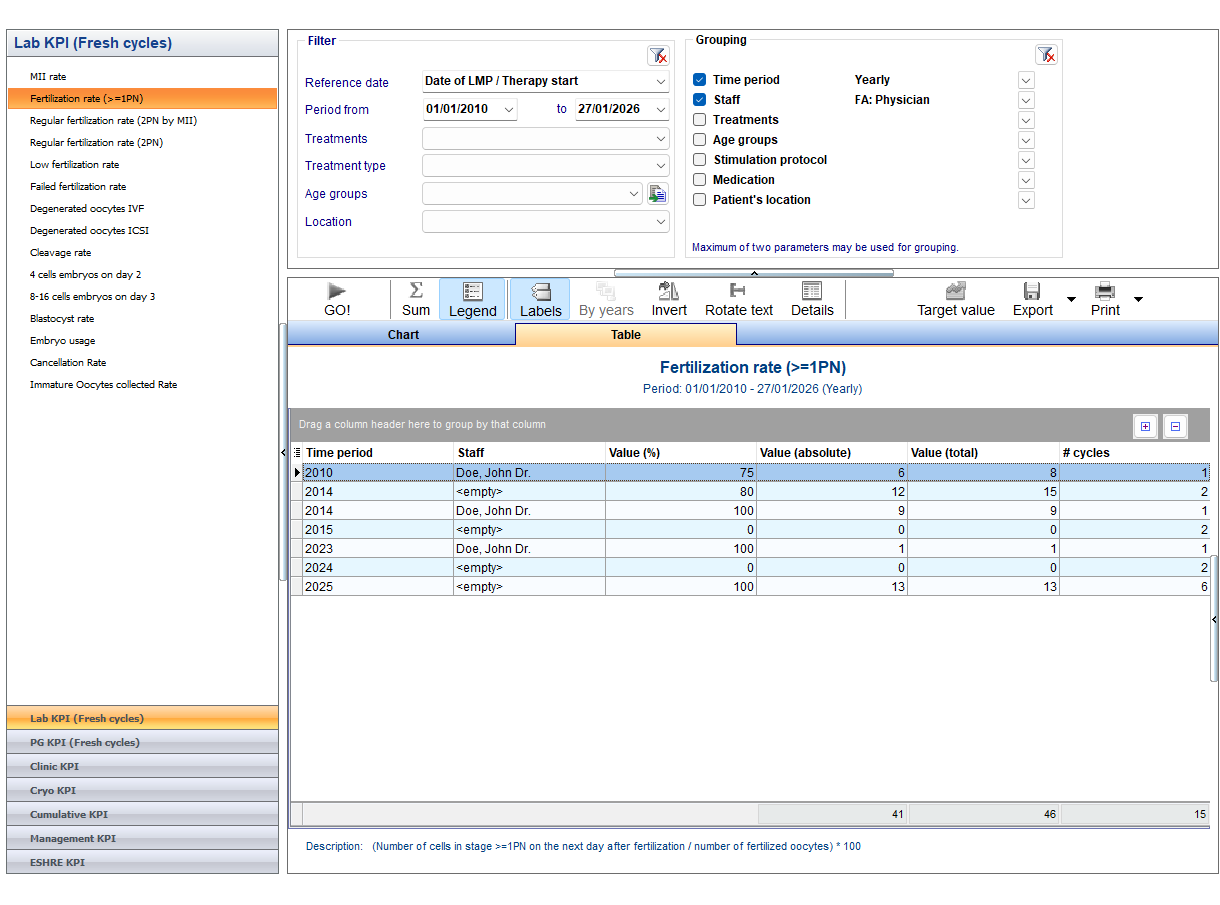
Task: Open the Location filter dropdown
Action: pos(661,222)
